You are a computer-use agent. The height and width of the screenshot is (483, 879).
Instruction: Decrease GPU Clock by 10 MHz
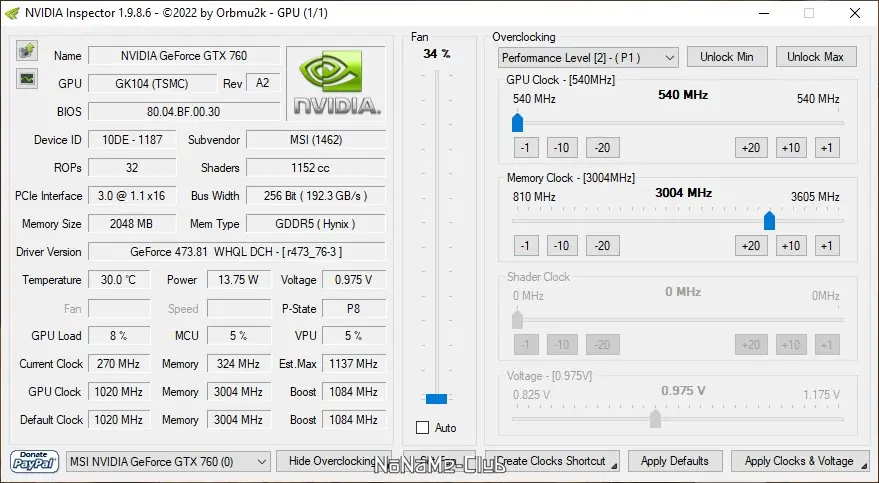[562, 148]
